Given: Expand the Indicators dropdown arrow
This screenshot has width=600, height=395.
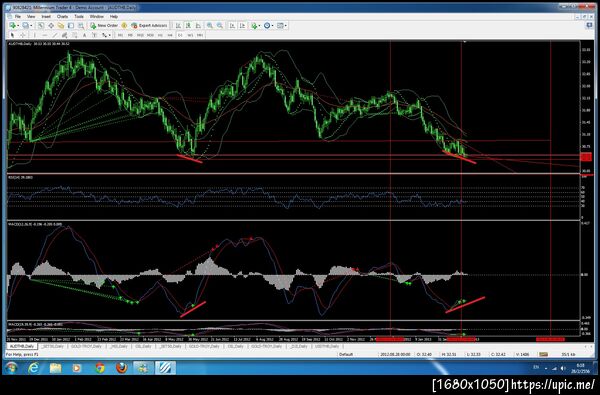Looking at the screenshot, I should [259, 26].
